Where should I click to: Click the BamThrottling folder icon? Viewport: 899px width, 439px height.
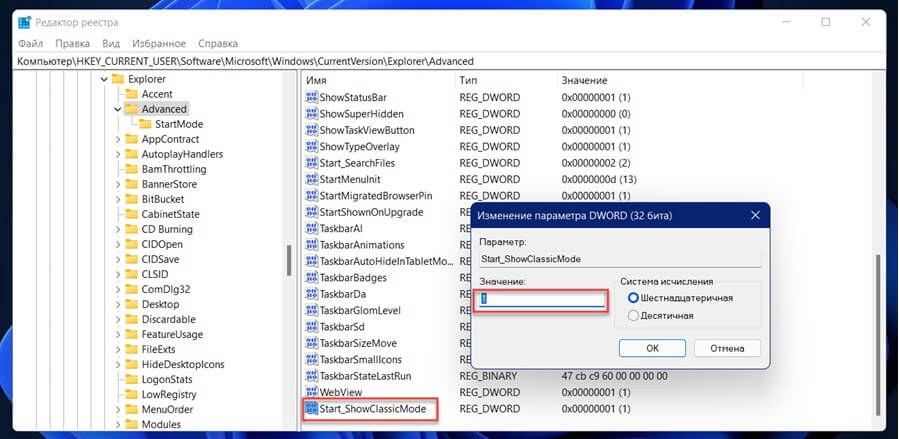(x=132, y=169)
